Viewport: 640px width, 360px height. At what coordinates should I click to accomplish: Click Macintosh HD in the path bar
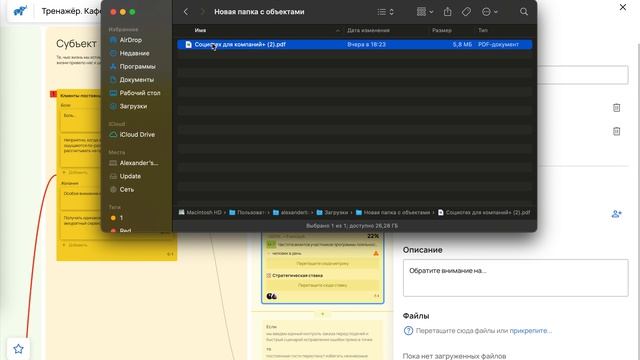click(200, 212)
